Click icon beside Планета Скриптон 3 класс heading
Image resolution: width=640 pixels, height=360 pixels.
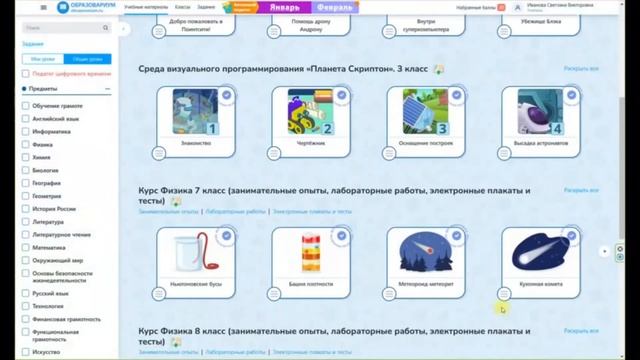439,69
